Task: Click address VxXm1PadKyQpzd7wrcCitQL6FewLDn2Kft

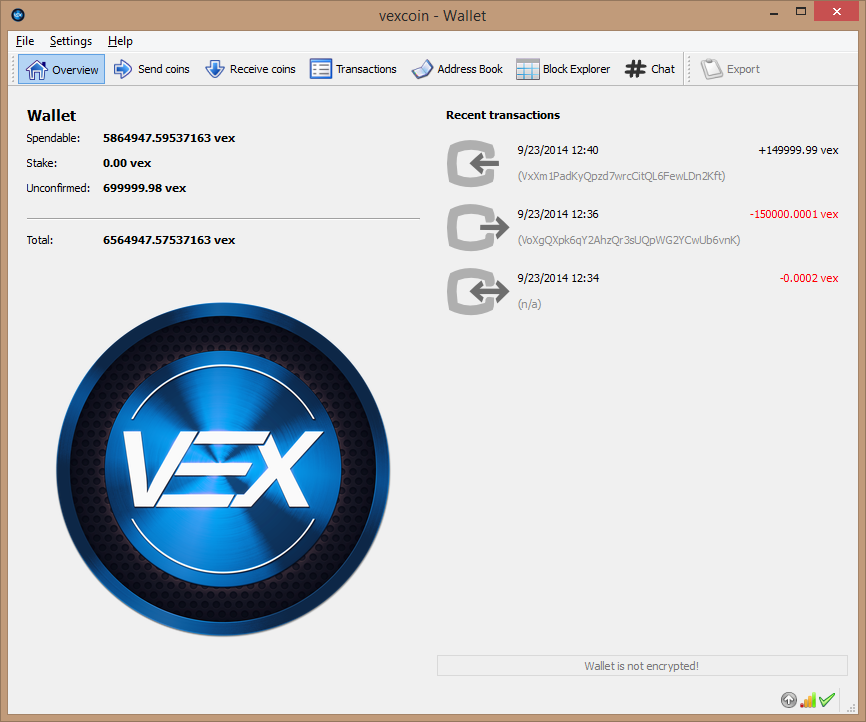Action: click(x=621, y=176)
